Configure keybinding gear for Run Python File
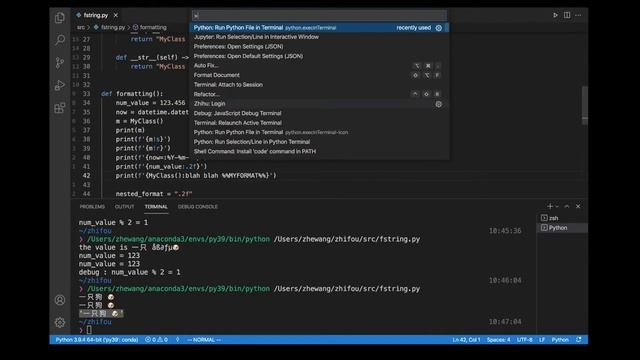 tap(439, 28)
